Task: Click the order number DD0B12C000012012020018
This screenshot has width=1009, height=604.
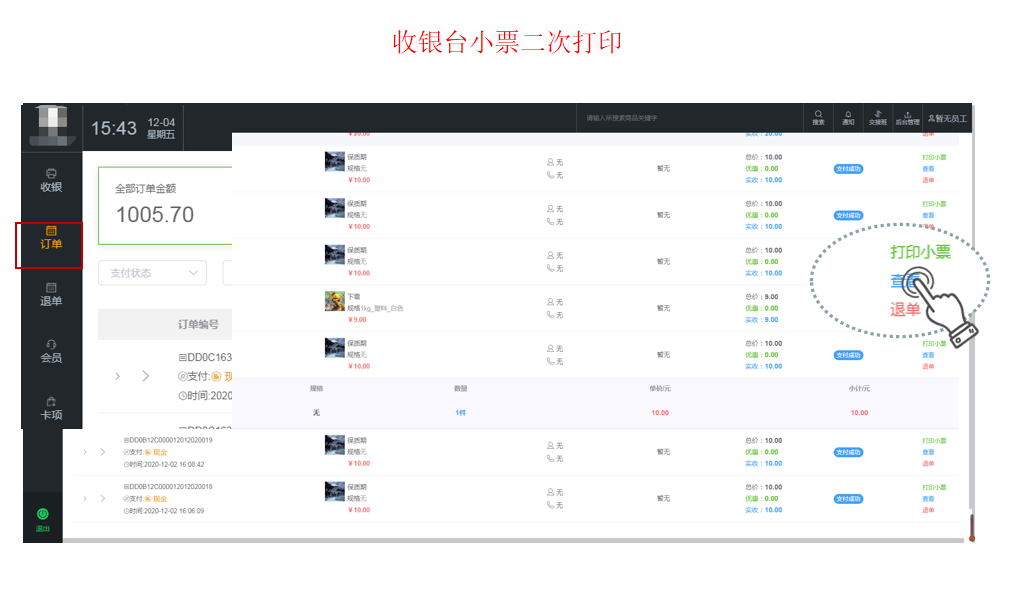Action: point(171,487)
